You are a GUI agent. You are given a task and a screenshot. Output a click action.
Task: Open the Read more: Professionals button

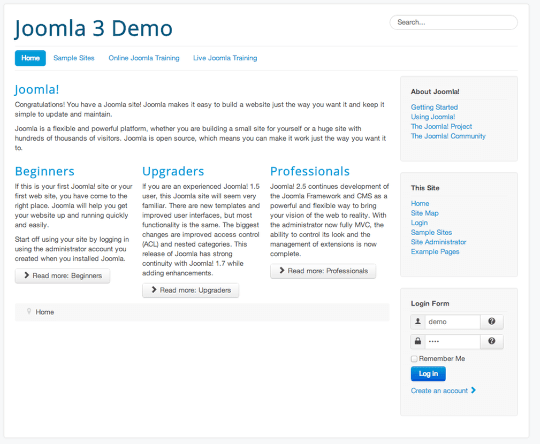click(323, 271)
